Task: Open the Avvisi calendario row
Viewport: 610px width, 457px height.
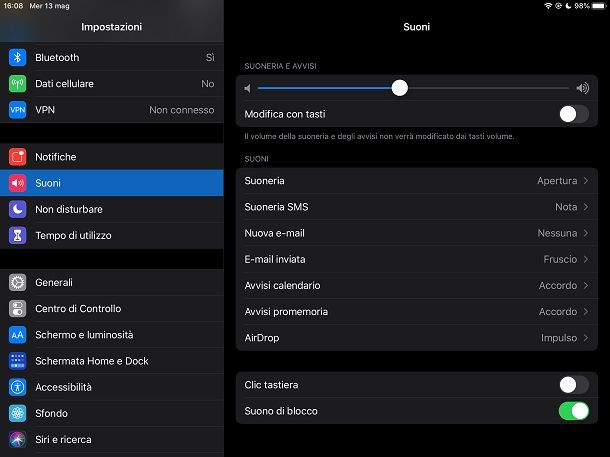Action: click(x=417, y=285)
